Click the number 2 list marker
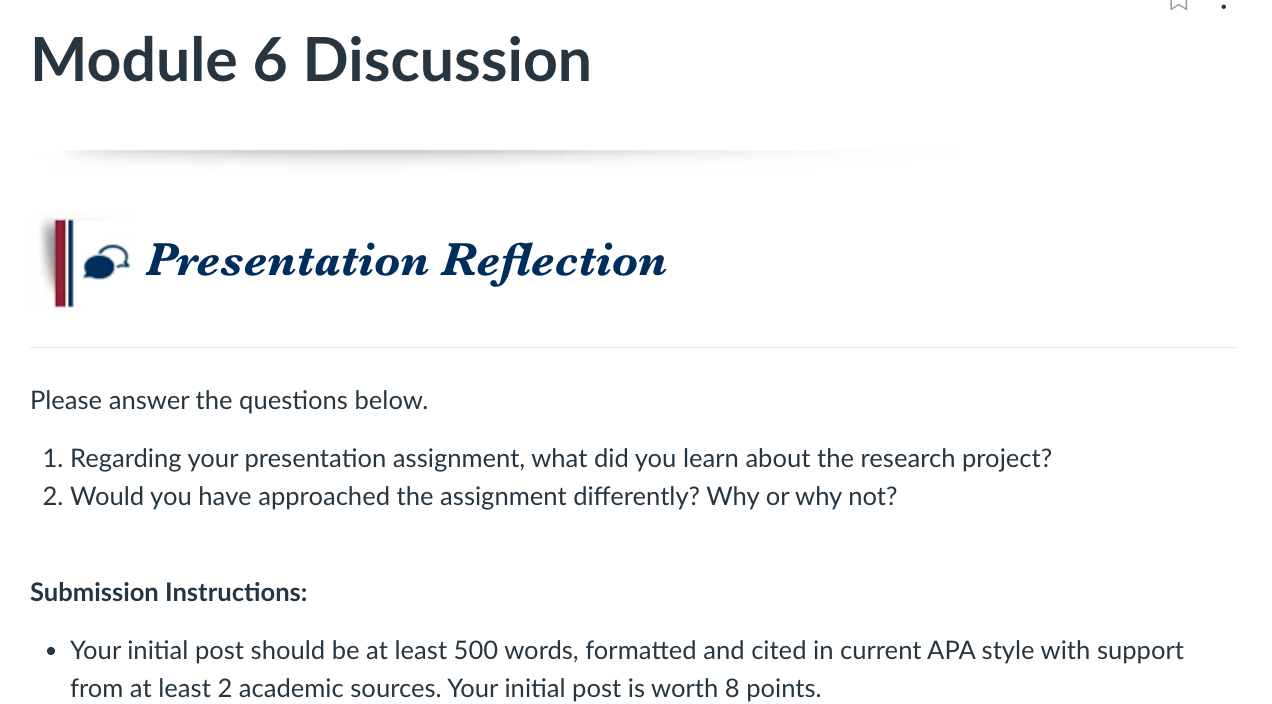Screen dimensions: 1272x704 (53, 497)
